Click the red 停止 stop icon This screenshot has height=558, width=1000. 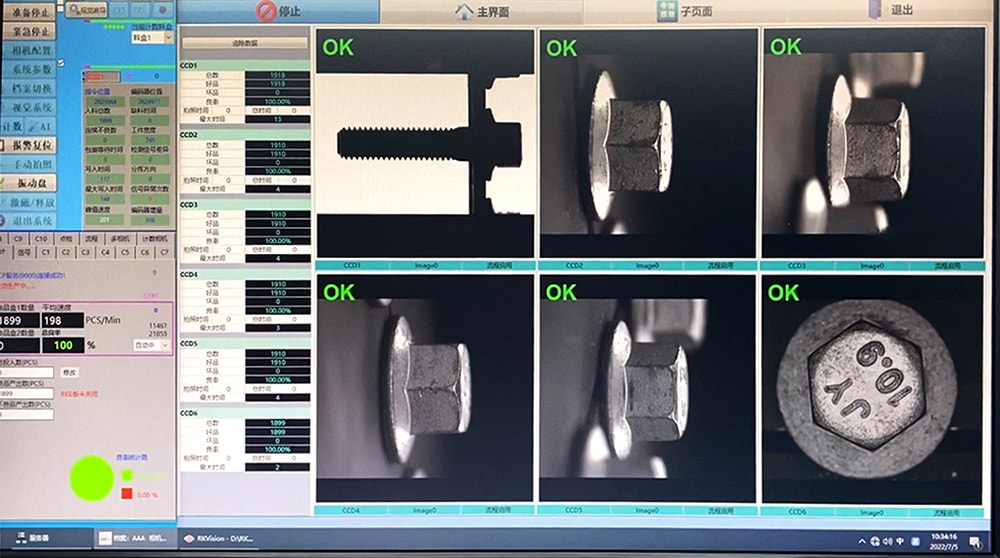coord(266,11)
